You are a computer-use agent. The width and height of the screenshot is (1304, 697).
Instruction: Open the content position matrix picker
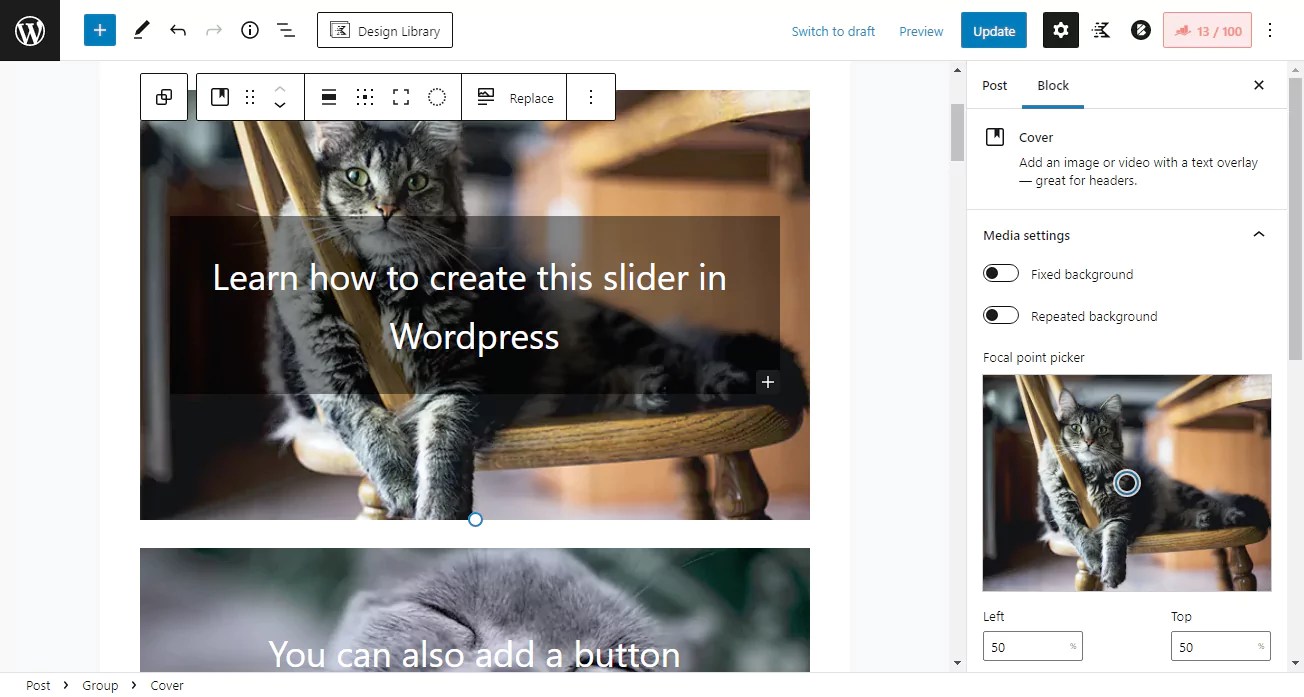tap(365, 97)
